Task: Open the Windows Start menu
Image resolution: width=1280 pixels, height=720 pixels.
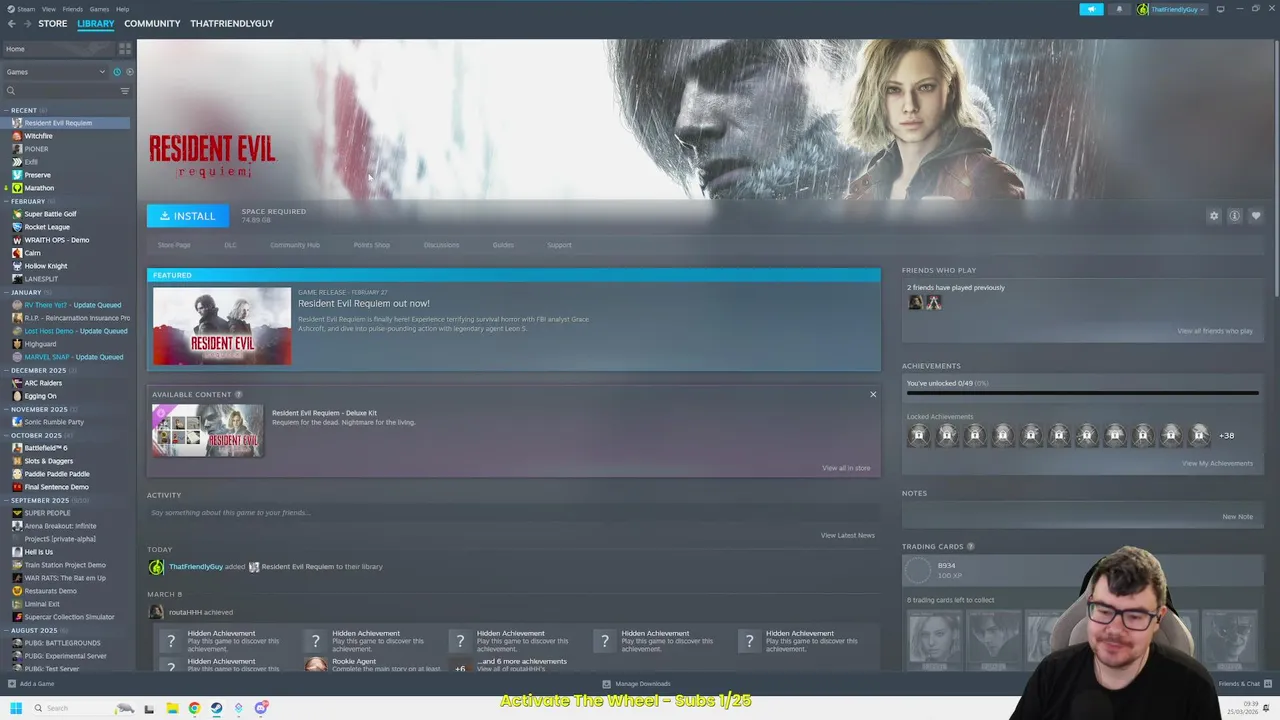Action: coord(15,708)
